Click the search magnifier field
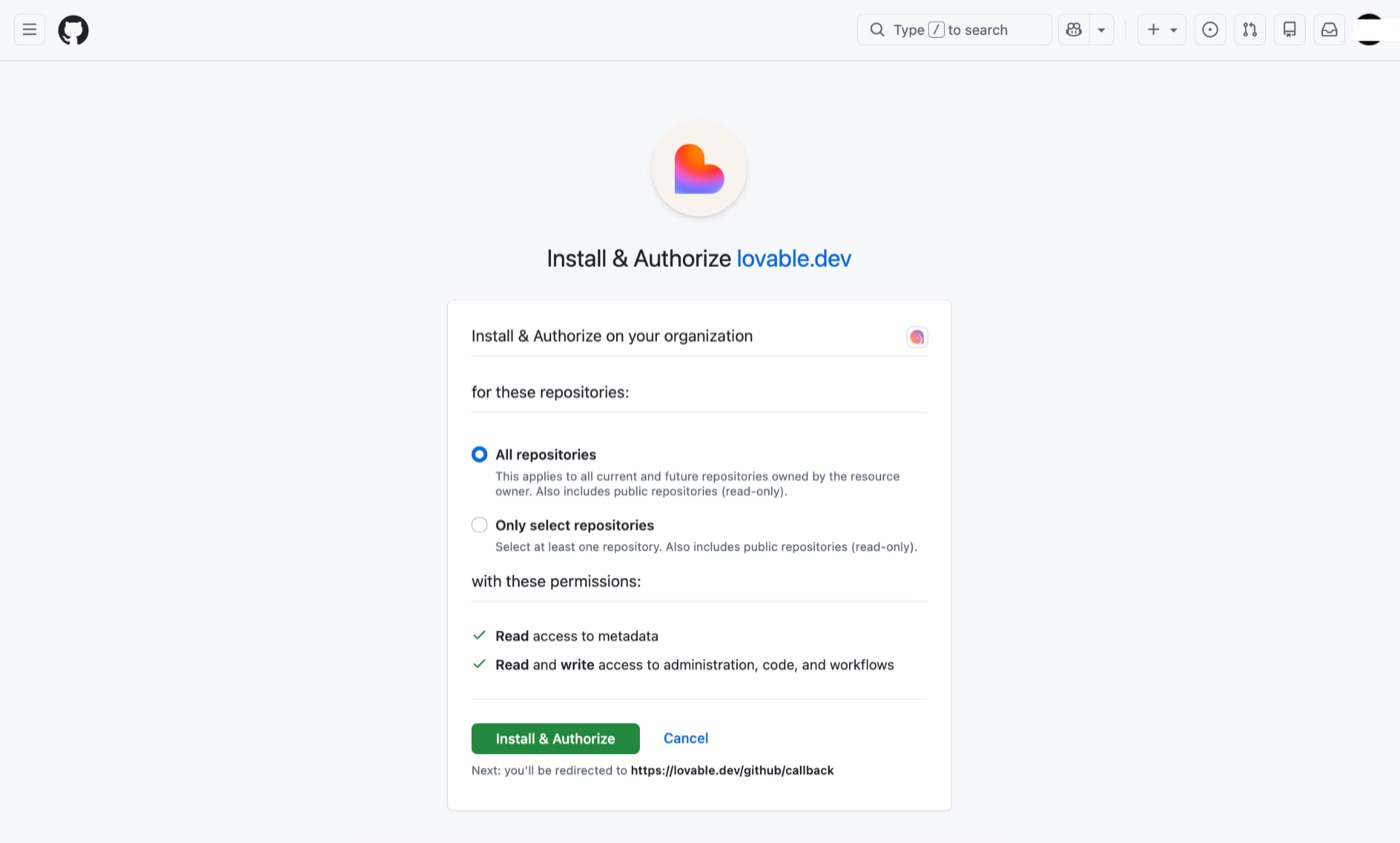The height and width of the screenshot is (843, 1400). [x=954, y=30]
